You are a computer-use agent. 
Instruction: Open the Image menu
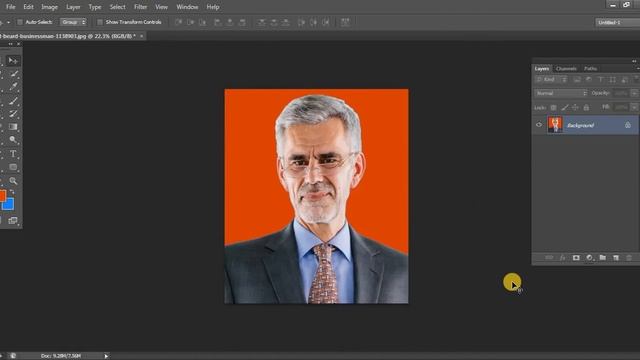tap(49, 7)
